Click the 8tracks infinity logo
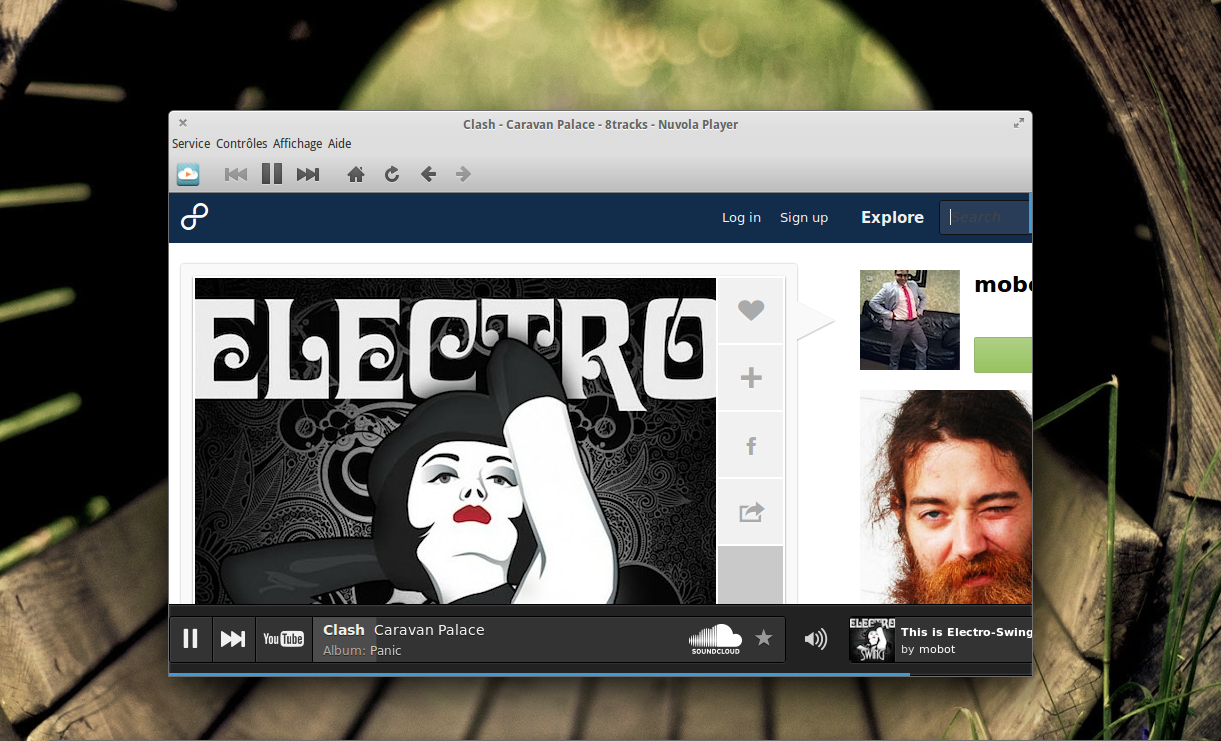Viewport: 1221px width, 741px height. pyautogui.click(x=194, y=217)
